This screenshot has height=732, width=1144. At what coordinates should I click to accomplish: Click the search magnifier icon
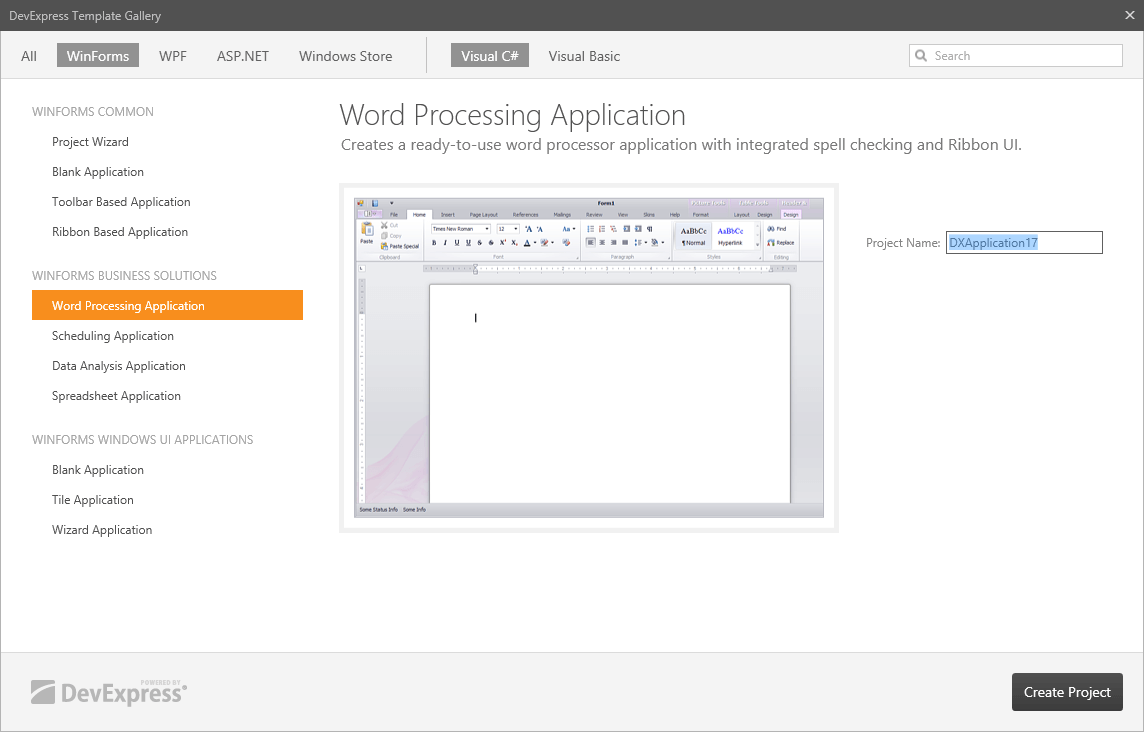(x=921, y=56)
